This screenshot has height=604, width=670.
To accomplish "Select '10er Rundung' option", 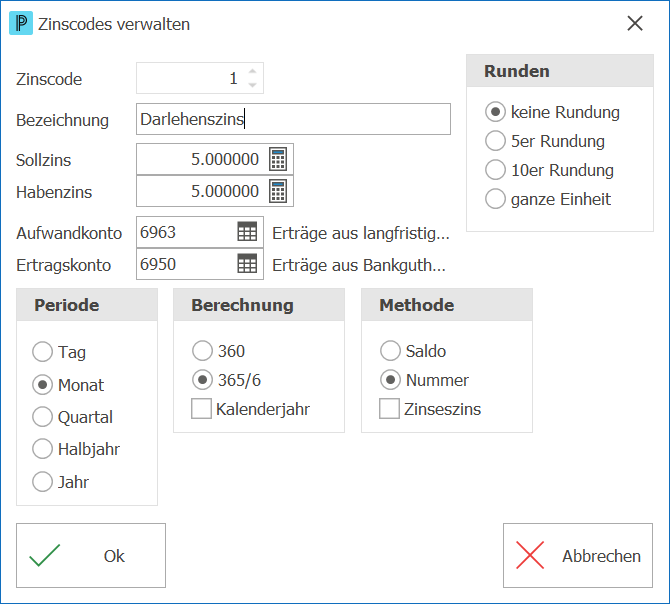I will (549, 170).
